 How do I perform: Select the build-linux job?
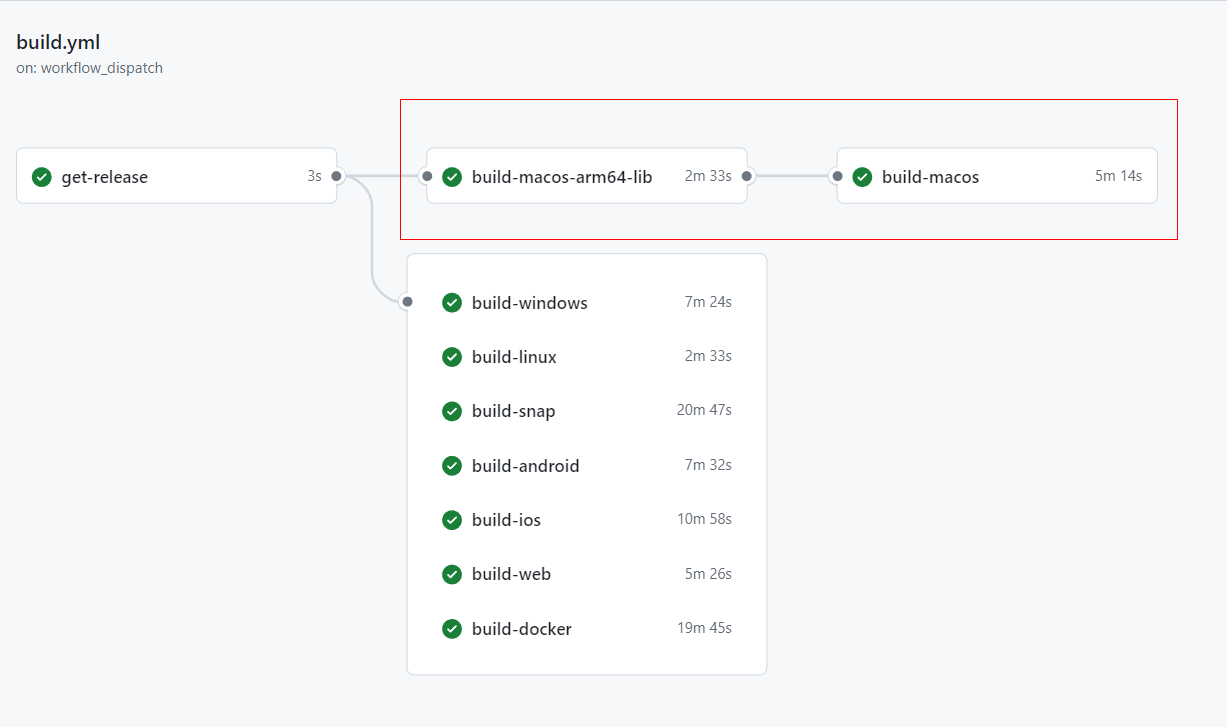[x=514, y=357]
